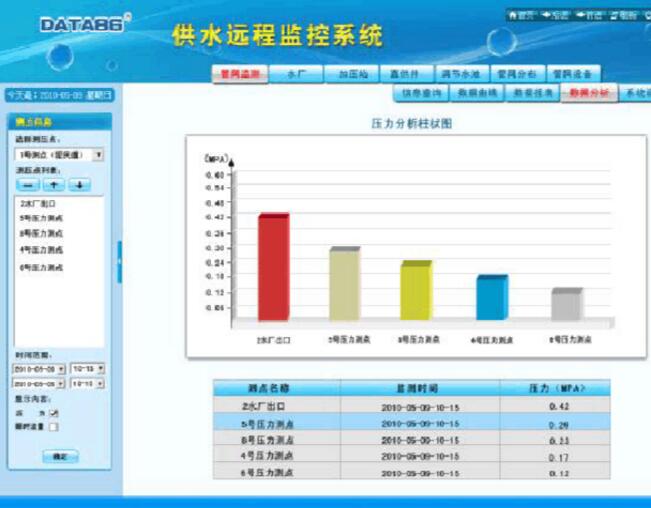Click the highlighted 5号压力测点 table row

[411, 424]
